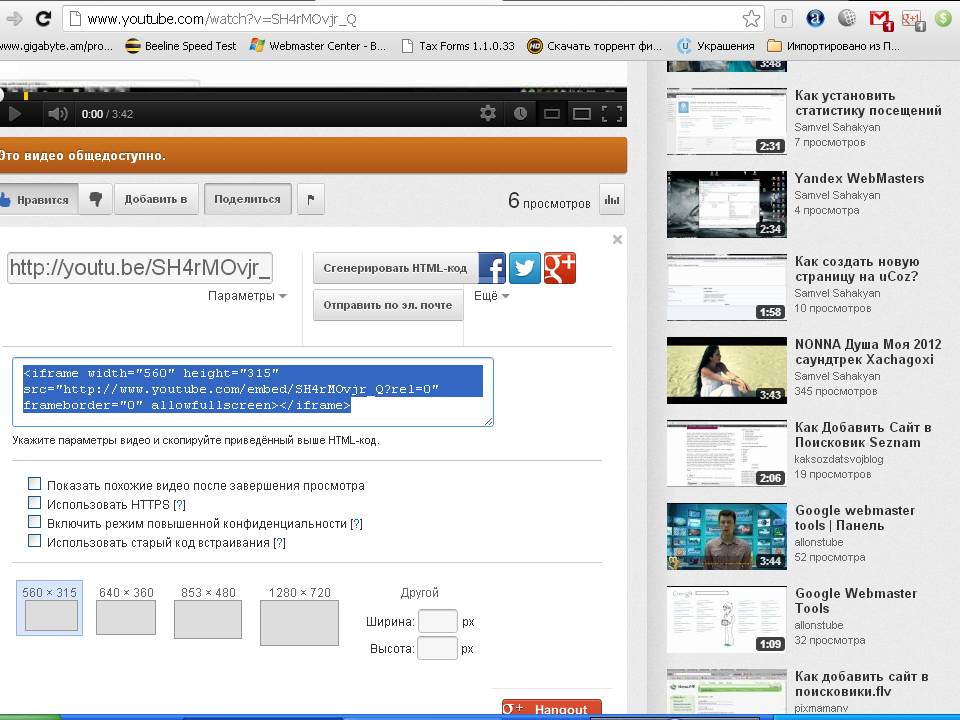Open the Gmail extension icon
960x720 pixels.
click(880, 19)
